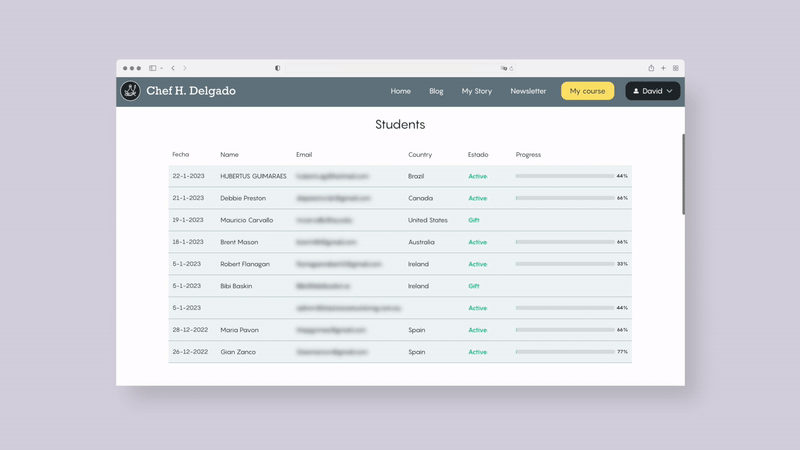Image resolution: width=800 pixels, height=450 pixels.
Task: Click the yellow My course button
Action: pyautogui.click(x=587, y=91)
